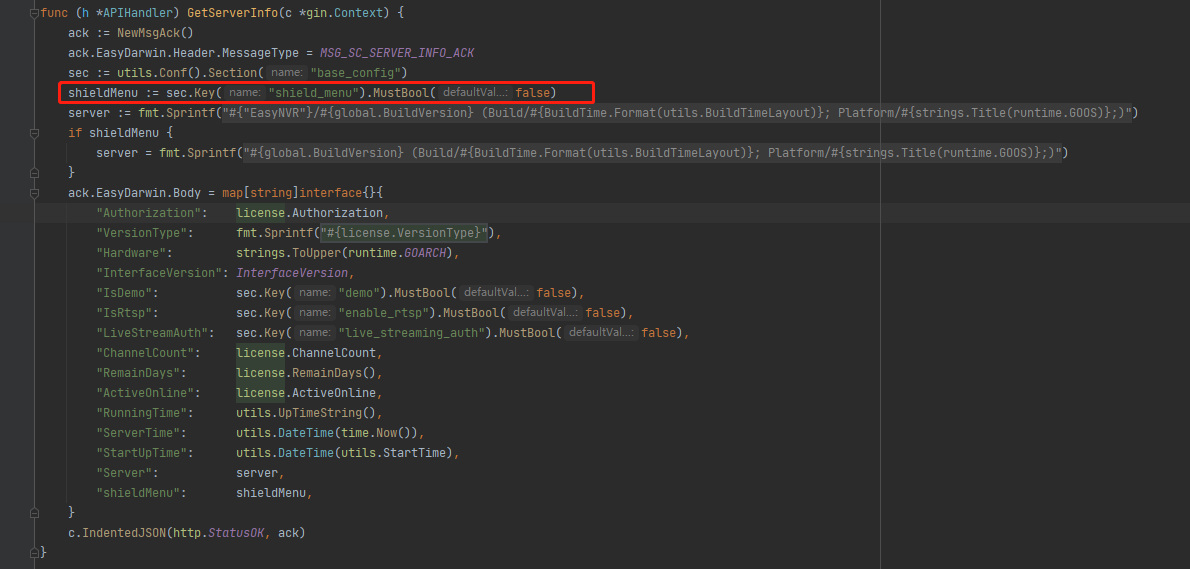Place cursor on GetServerInfo function name

point(233,13)
